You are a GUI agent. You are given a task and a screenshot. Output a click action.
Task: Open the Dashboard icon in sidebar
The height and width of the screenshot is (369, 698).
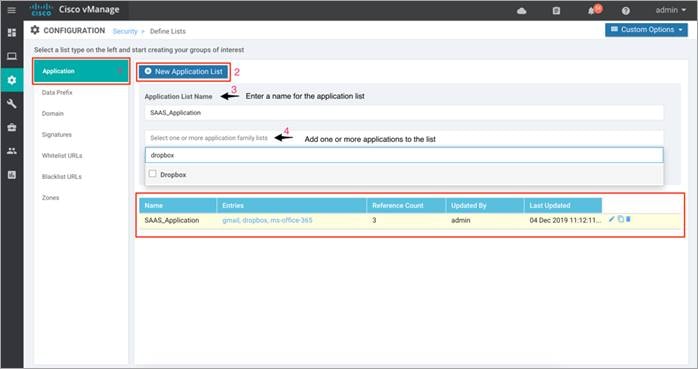point(12,32)
